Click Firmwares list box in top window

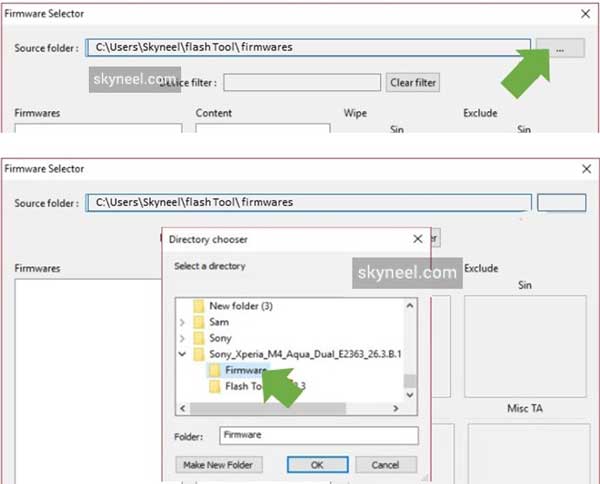pos(98,128)
